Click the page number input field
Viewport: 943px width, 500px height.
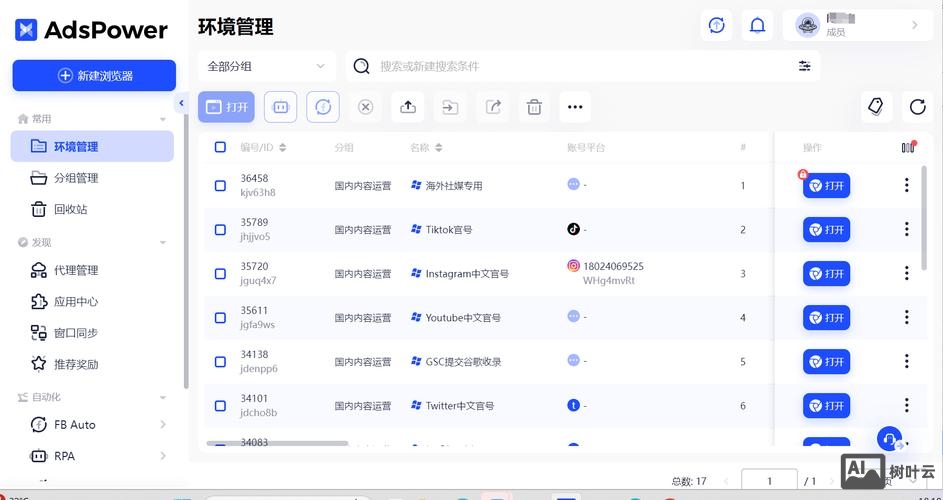tap(769, 481)
